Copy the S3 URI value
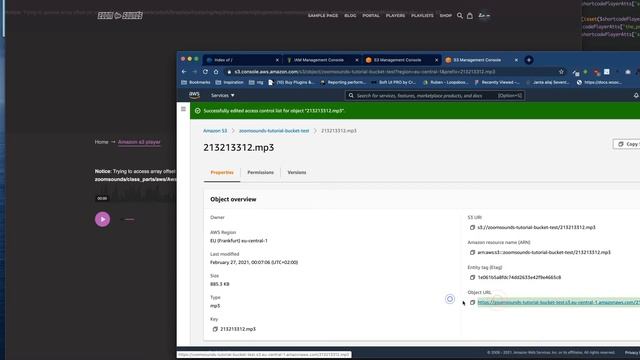The image size is (640, 360). pyautogui.click(x=472, y=227)
